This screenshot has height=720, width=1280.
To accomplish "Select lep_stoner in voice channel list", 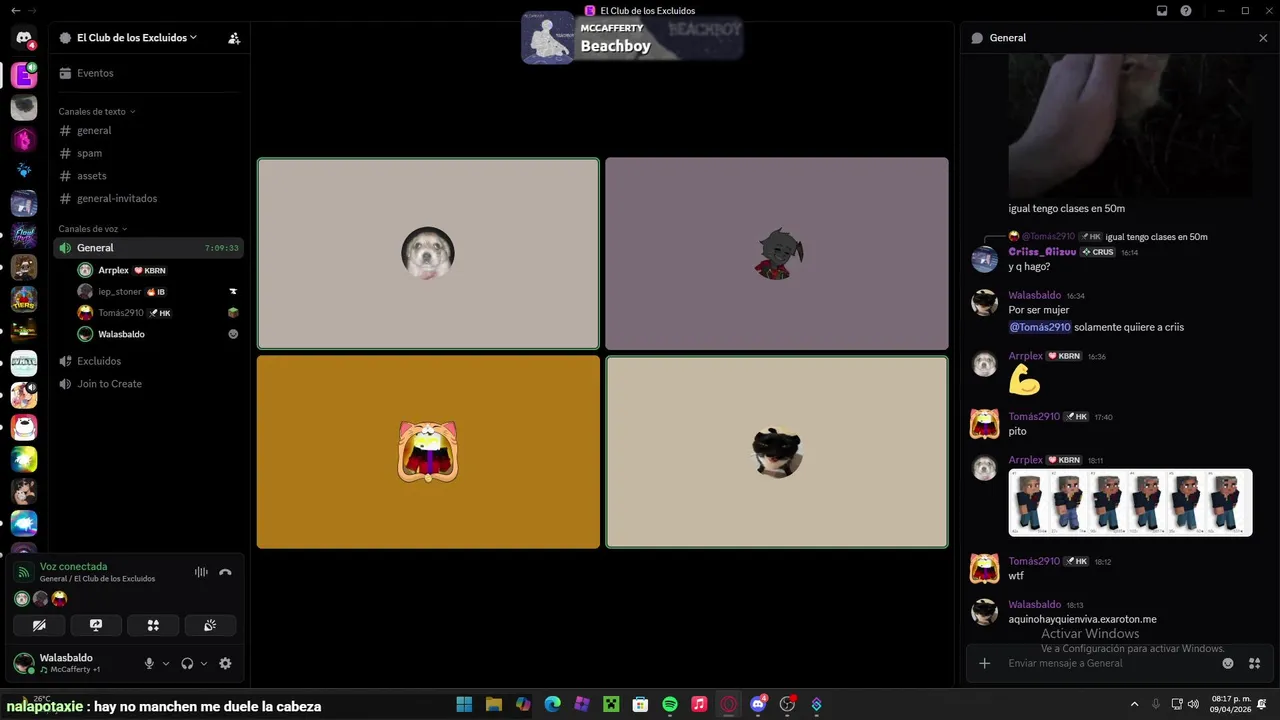I will click(159, 292).
